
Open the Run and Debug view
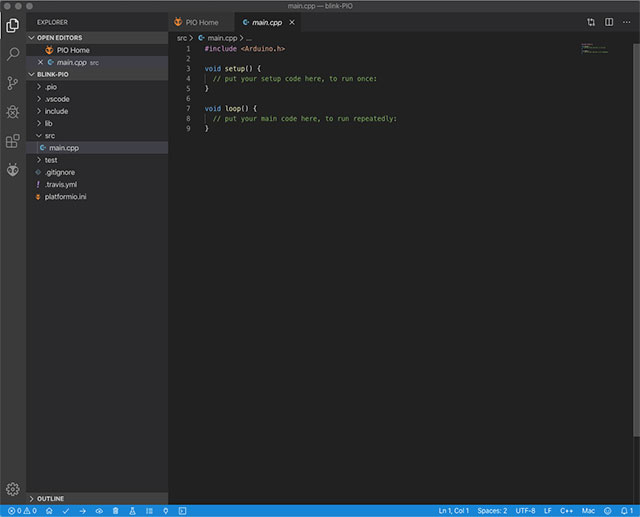pyautogui.click(x=13, y=112)
